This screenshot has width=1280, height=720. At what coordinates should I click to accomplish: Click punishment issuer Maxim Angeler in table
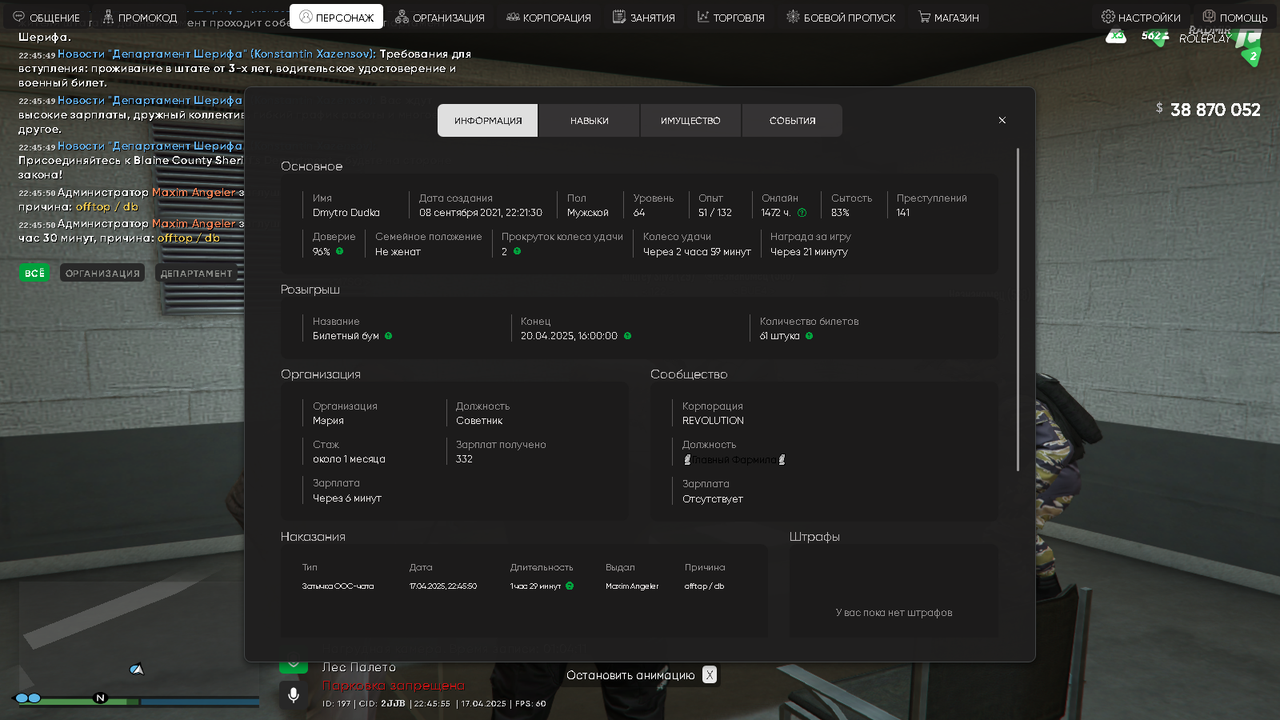(632, 586)
